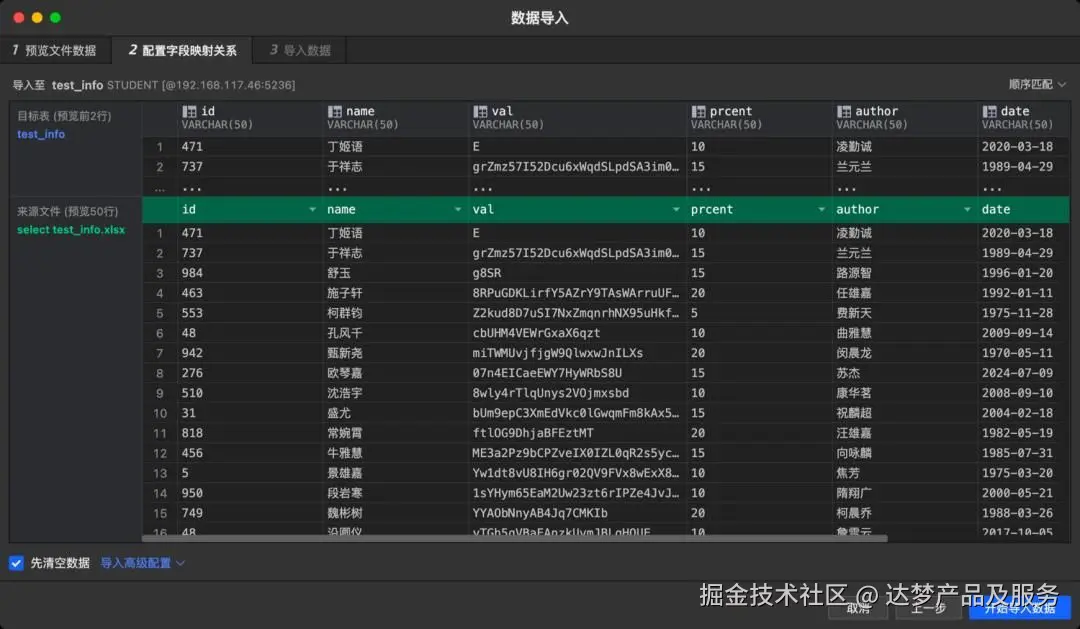1080x629 pixels.
Task: Click author cell 费新天 in row 5
Action: point(854,313)
